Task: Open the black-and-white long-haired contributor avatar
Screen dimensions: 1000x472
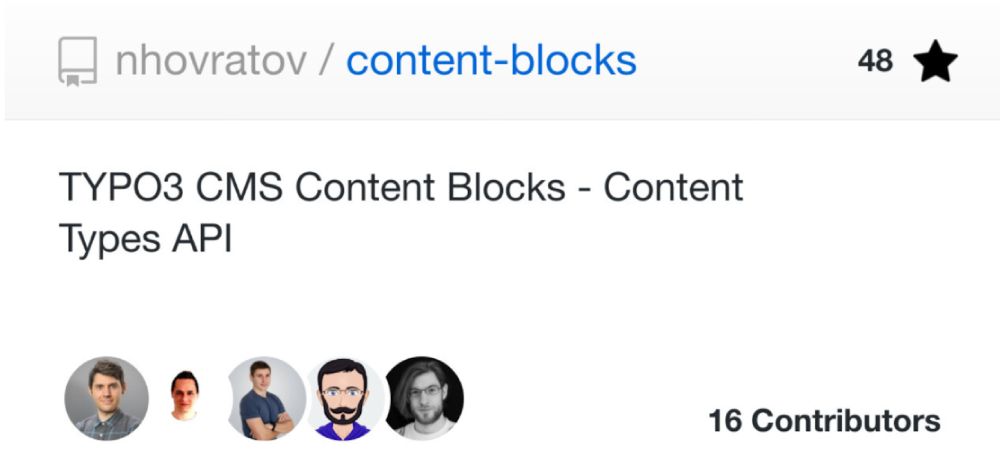Action: coord(424,399)
